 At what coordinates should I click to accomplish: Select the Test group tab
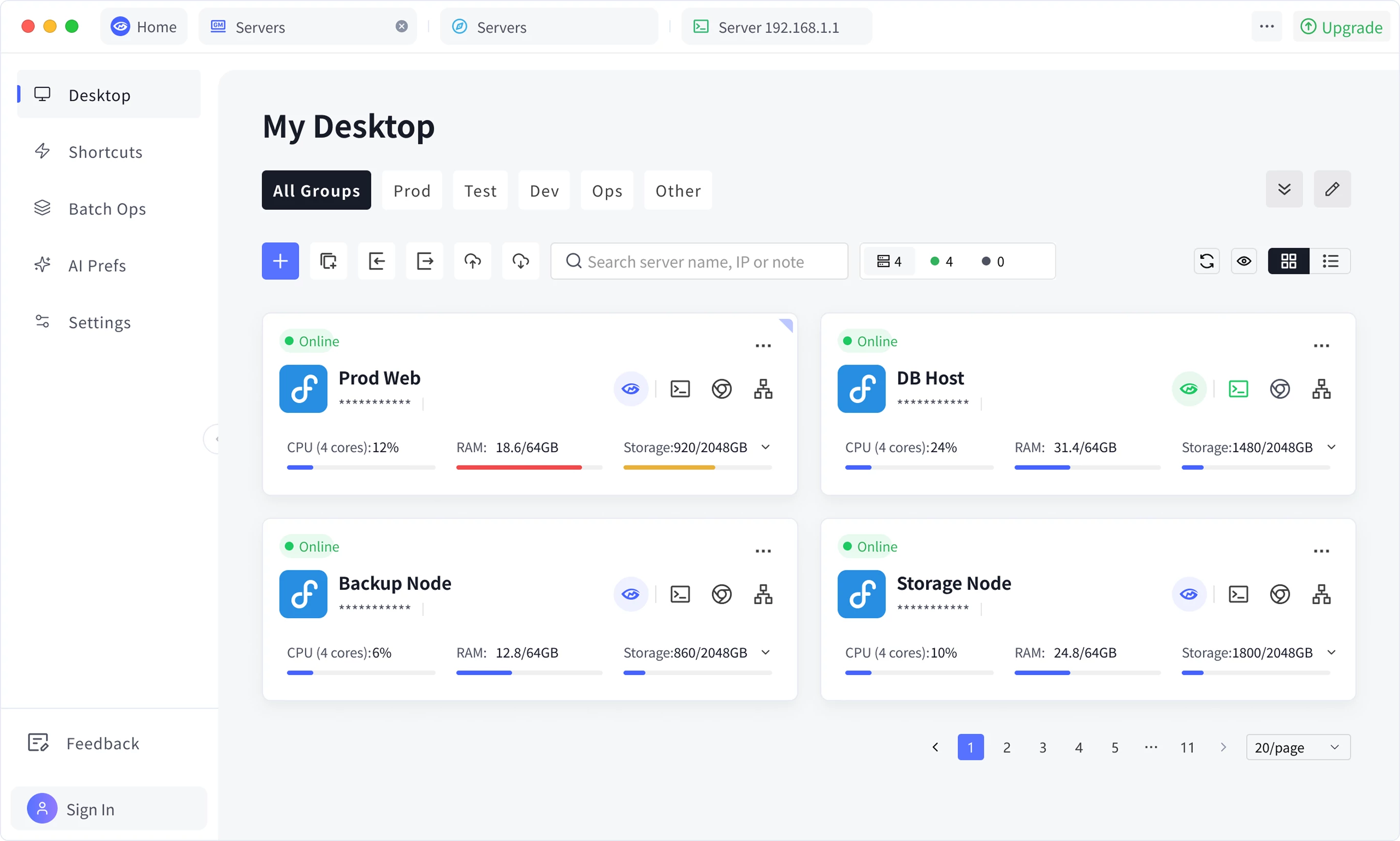pos(480,190)
